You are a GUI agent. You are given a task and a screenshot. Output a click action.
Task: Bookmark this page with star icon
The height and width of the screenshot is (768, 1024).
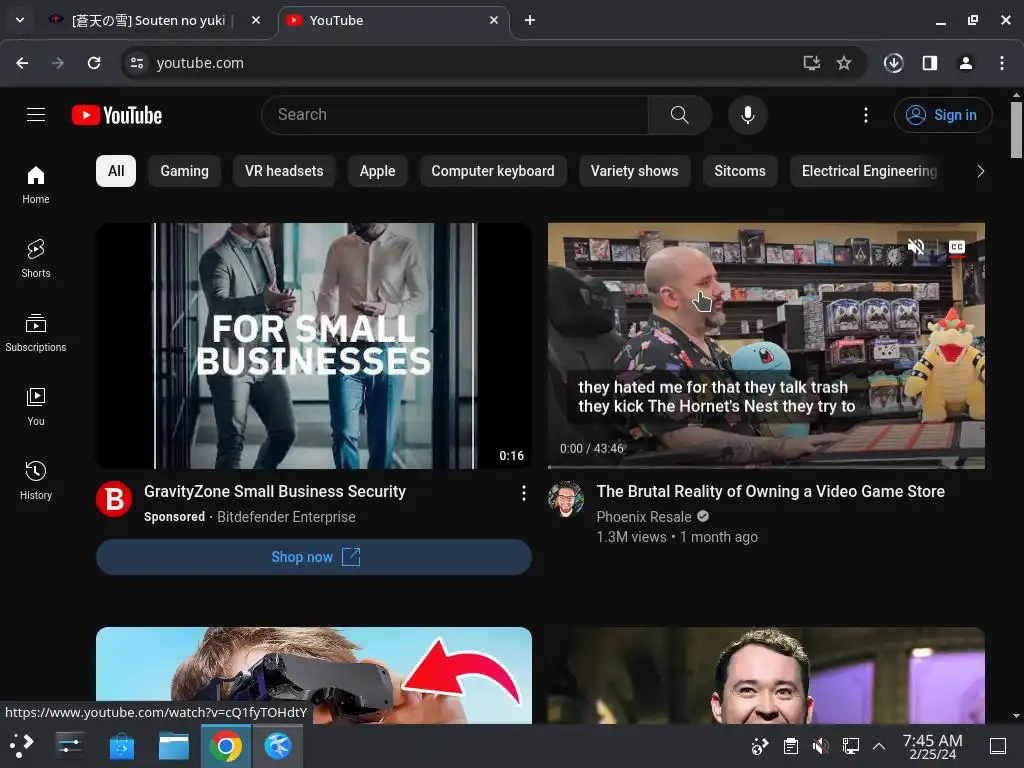click(x=844, y=63)
